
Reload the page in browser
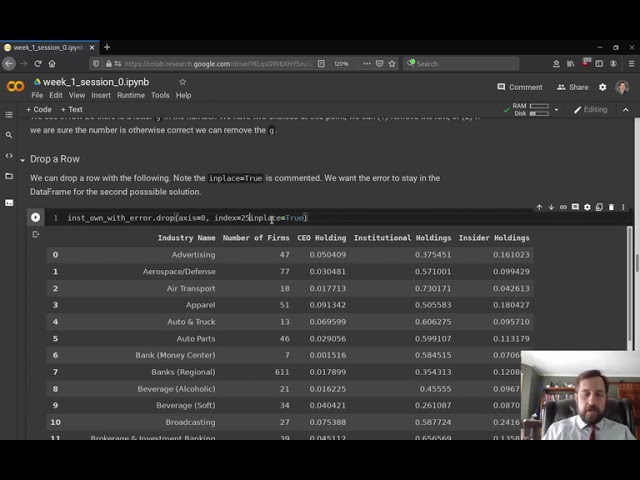tap(38, 64)
